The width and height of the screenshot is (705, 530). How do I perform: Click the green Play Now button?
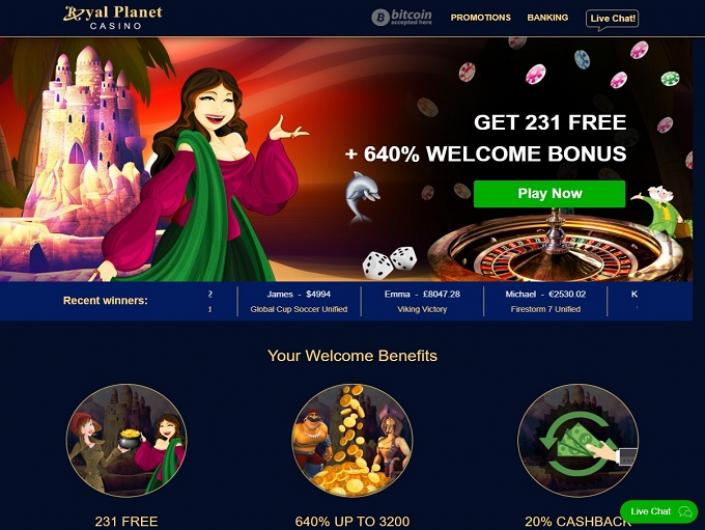coord(549,194)
